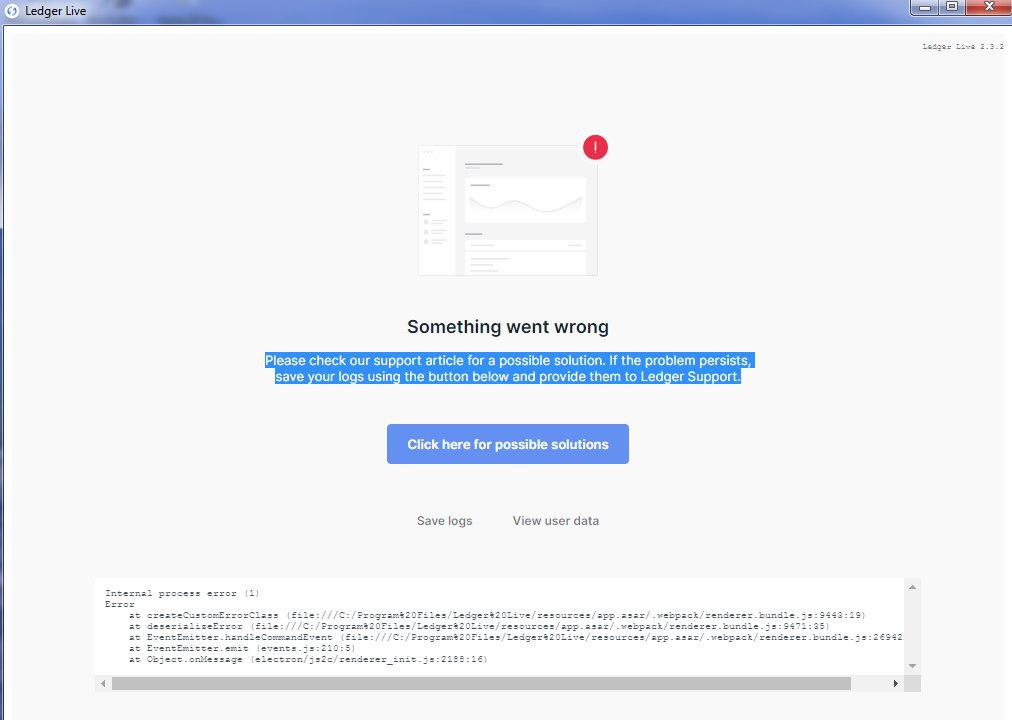1012x720 pixels.
Task: Click the 'at Object.onMessage' stack trace line
Action: (308, 659)
